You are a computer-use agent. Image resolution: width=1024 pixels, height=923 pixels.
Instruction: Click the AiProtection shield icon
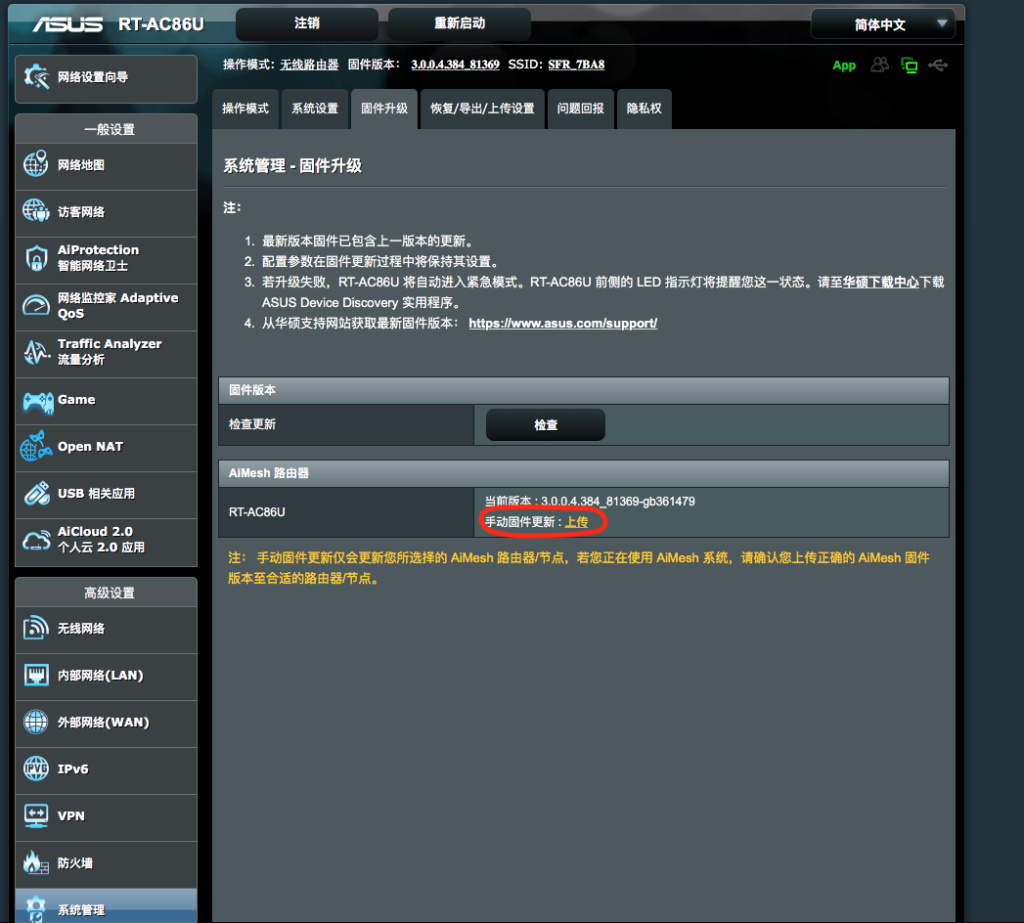point(36,258)
